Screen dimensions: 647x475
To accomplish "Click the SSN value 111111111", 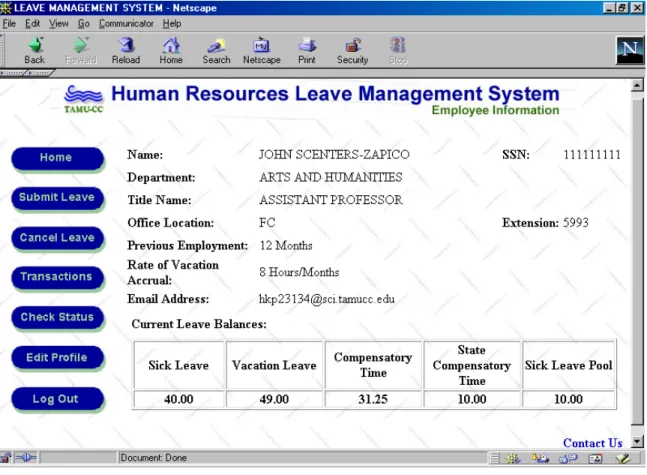I will 592,155.
